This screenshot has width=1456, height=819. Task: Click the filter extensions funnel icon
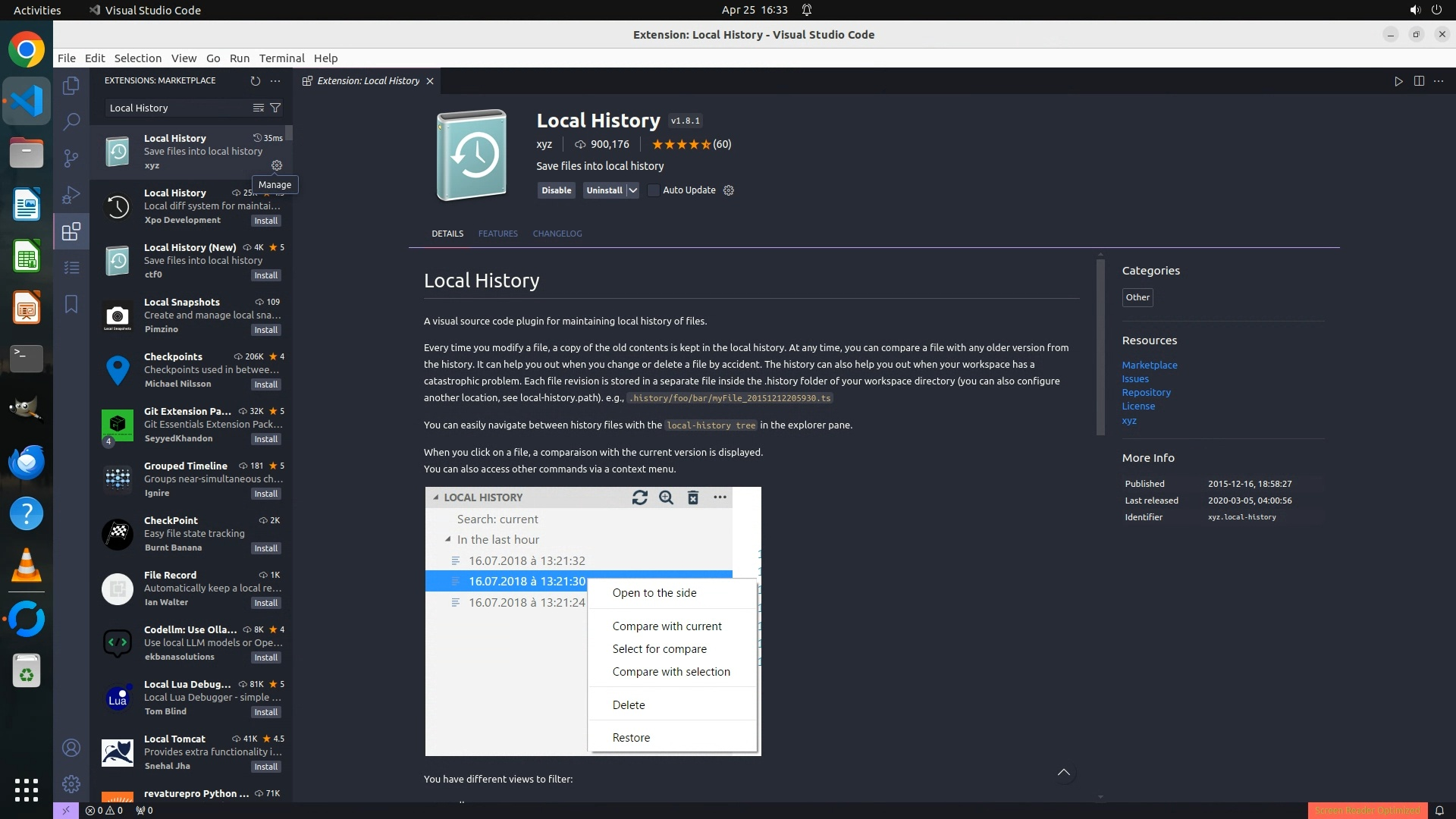click(x=276, y=108)
